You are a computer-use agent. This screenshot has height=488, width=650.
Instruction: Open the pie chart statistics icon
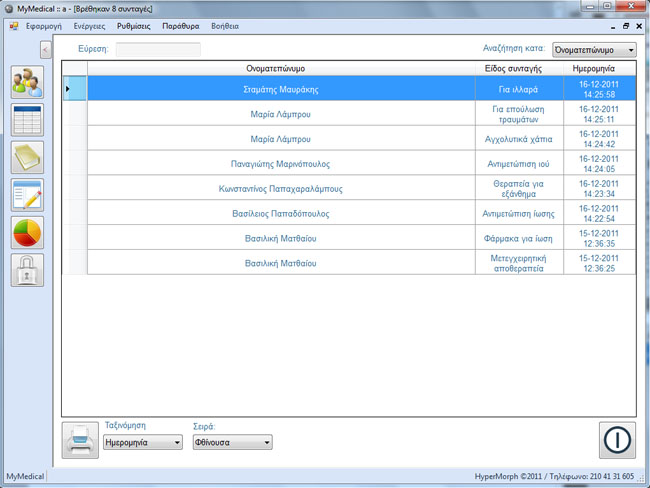tap(27, 233)
